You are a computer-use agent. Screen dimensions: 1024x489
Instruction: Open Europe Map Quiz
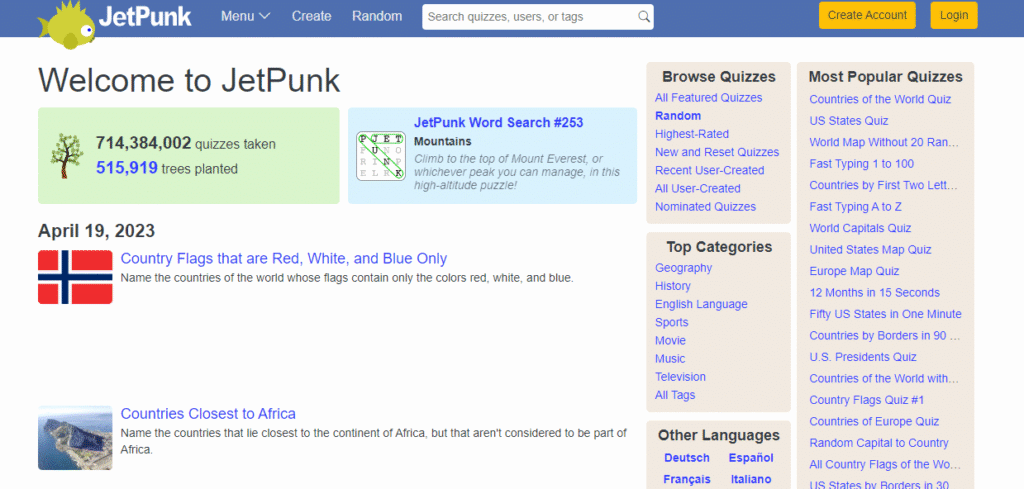854,272
